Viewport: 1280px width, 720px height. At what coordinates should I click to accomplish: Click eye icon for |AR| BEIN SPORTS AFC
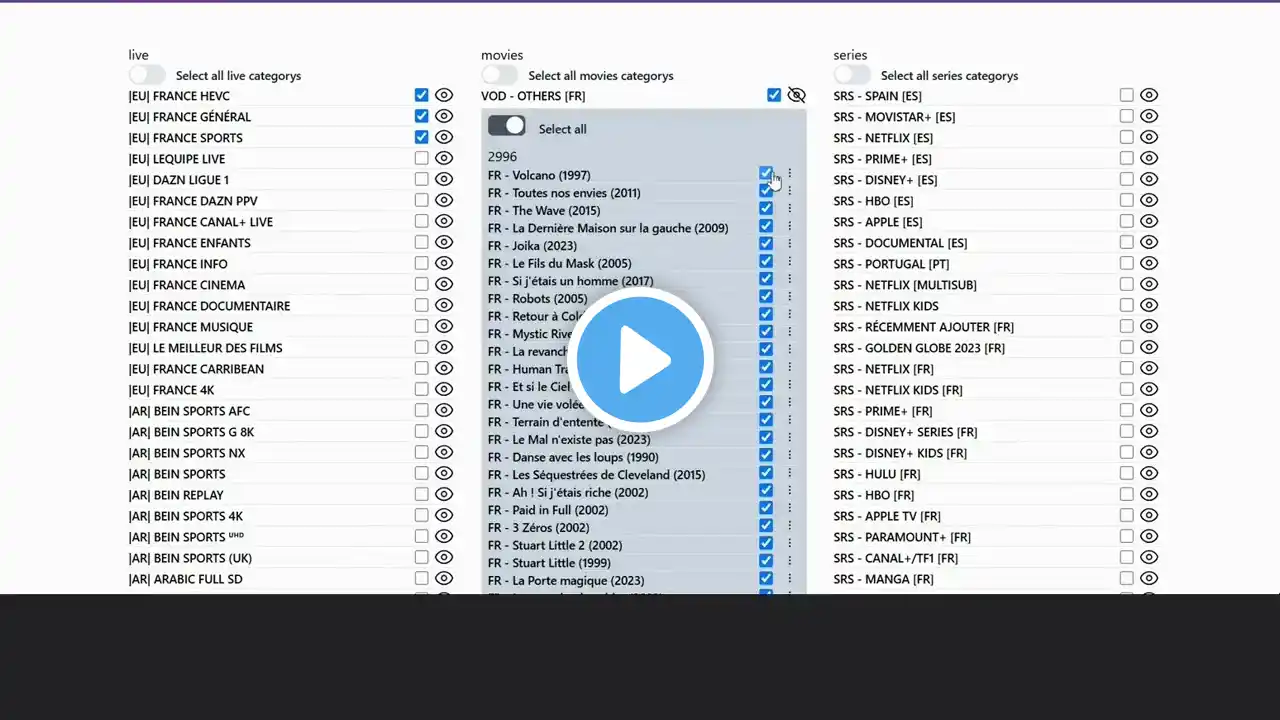(x=444, y=410)
